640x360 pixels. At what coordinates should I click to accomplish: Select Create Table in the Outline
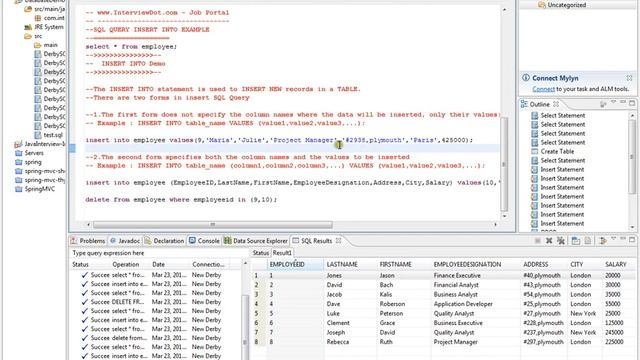[557, 151]
